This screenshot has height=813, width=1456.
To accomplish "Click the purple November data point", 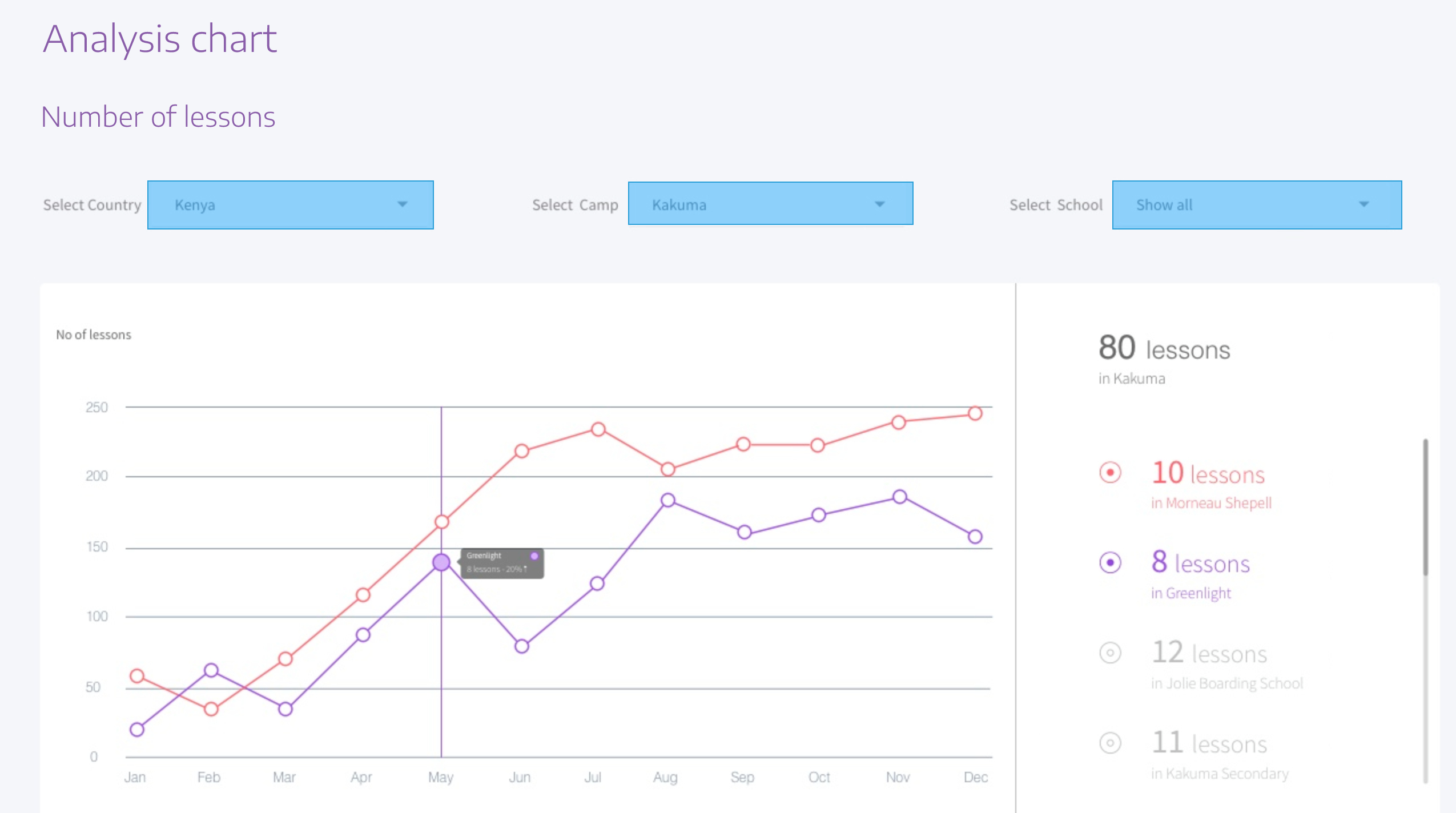I will pyautogui.click(x=899, y=497).
